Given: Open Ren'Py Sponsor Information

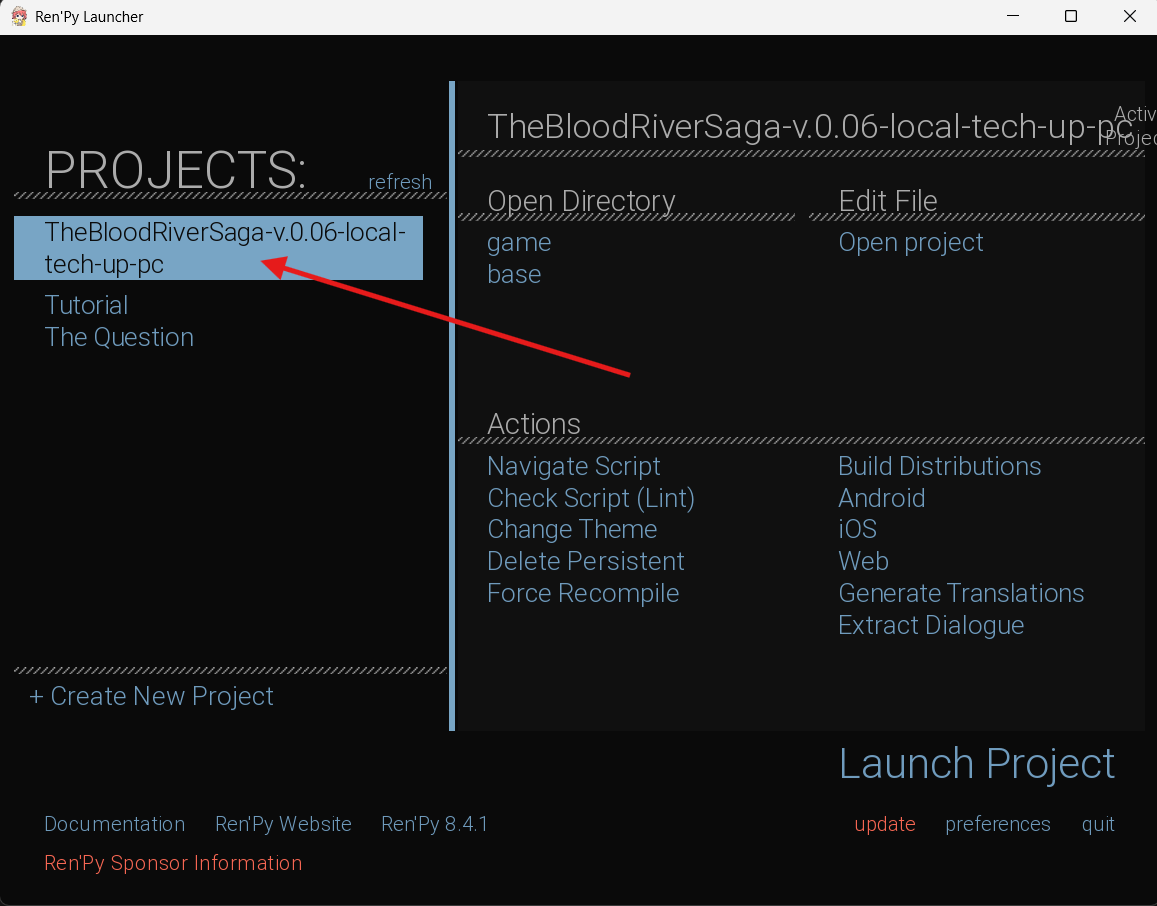Looking at the screenshot, I should click(x=173, y=863).
